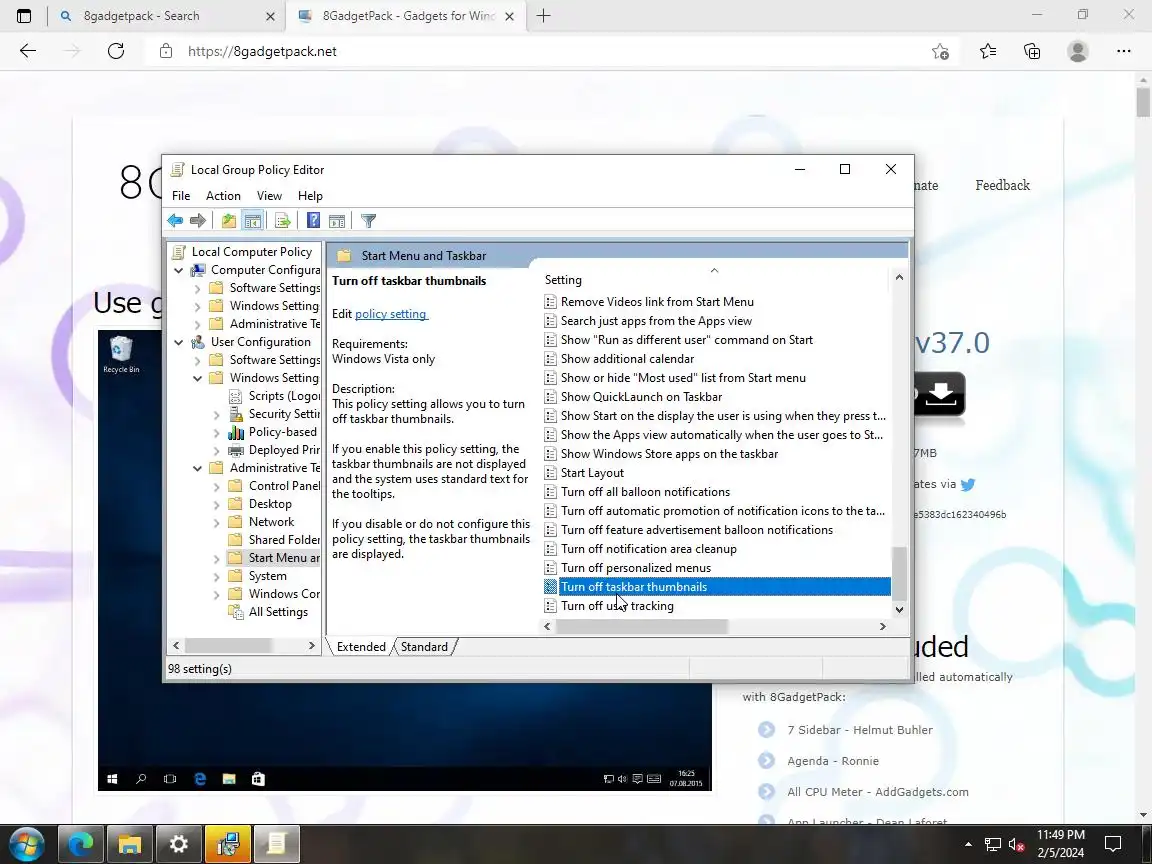Select 'Remove Videos link from Start Menu'

pos(657,302)
